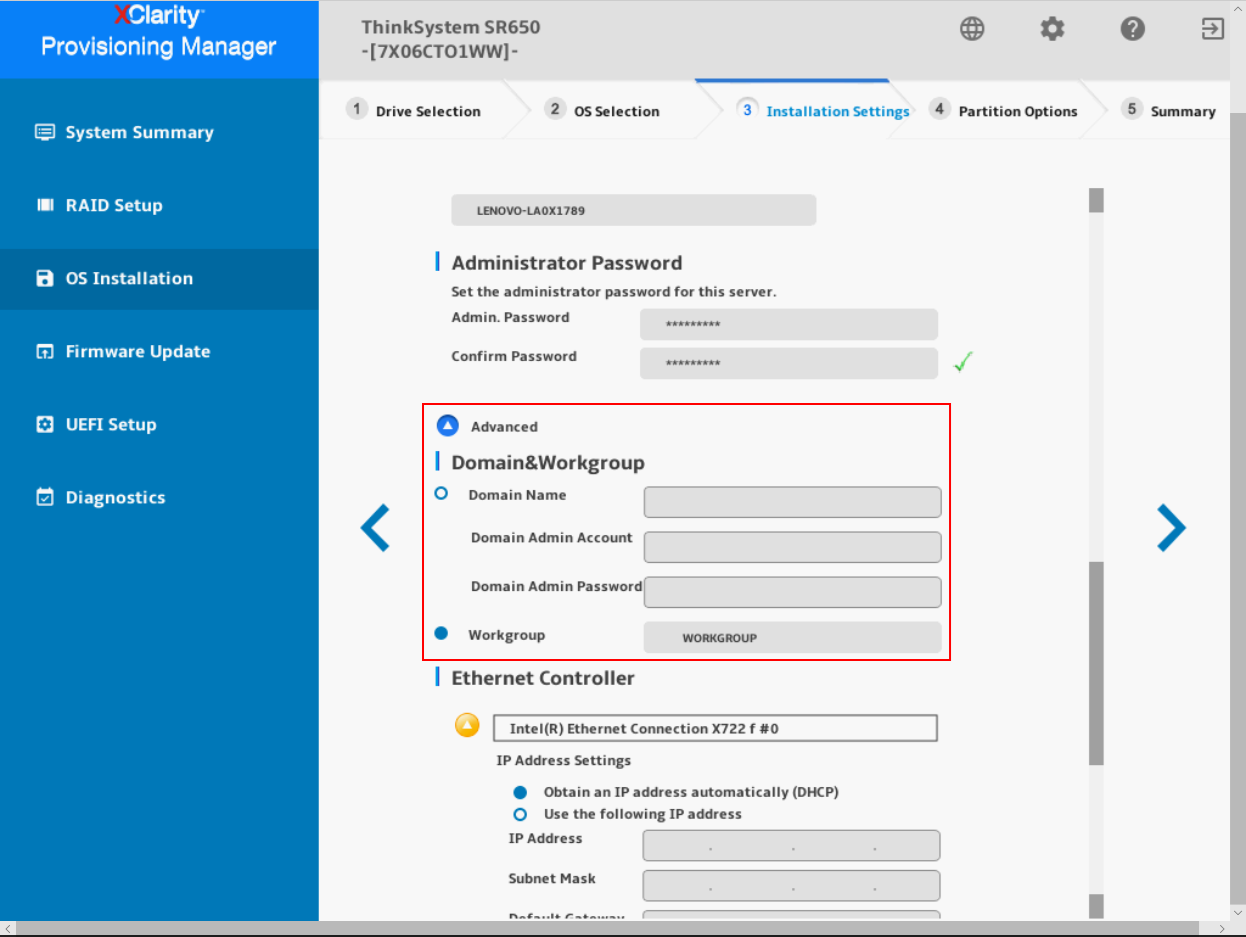Image resolution: width=1246 pixels, height=937 pixels.
Task: Click the 'IP Address Settings' label
Action: coord(564,760)
